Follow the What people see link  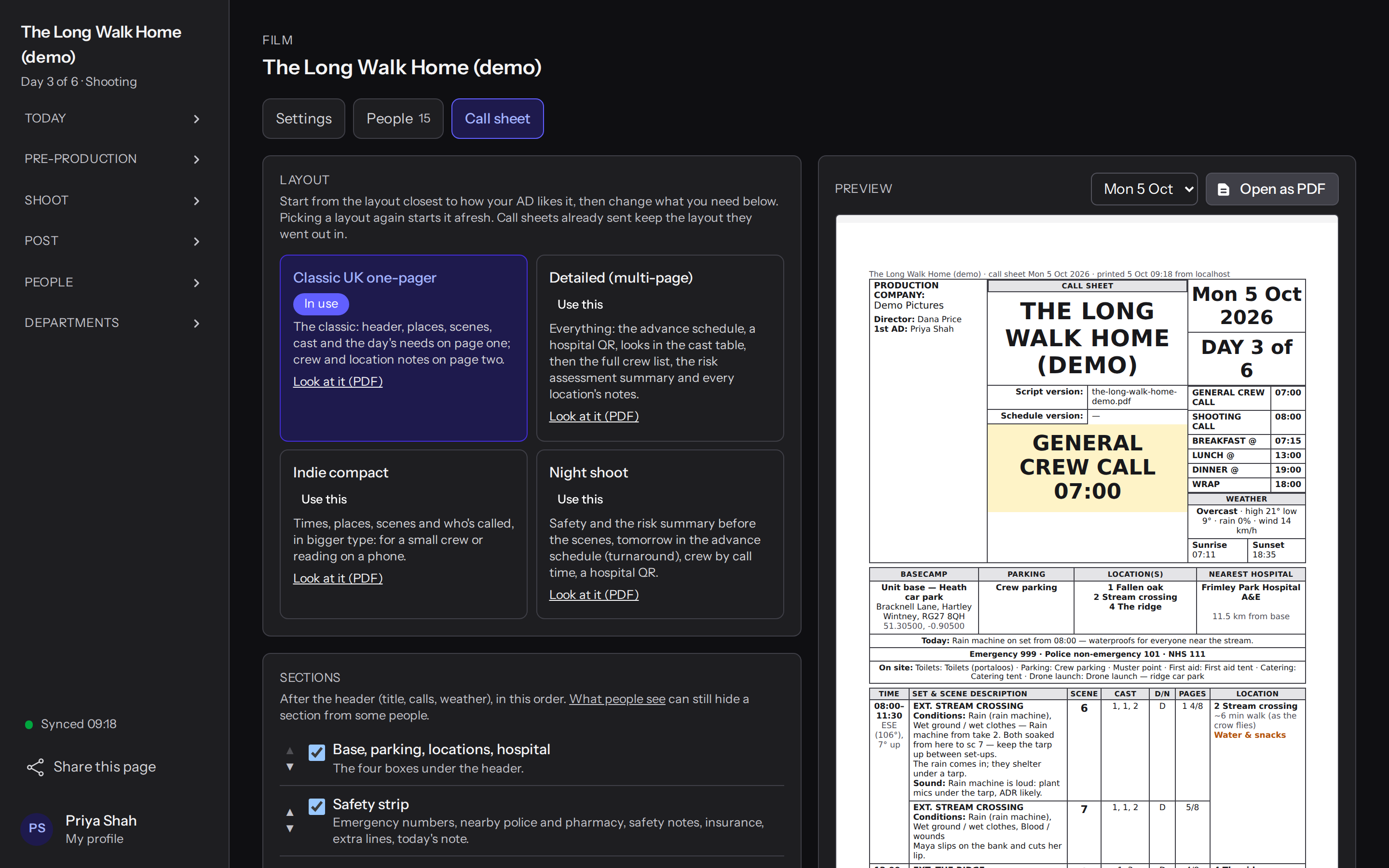[x=617, y=699]
